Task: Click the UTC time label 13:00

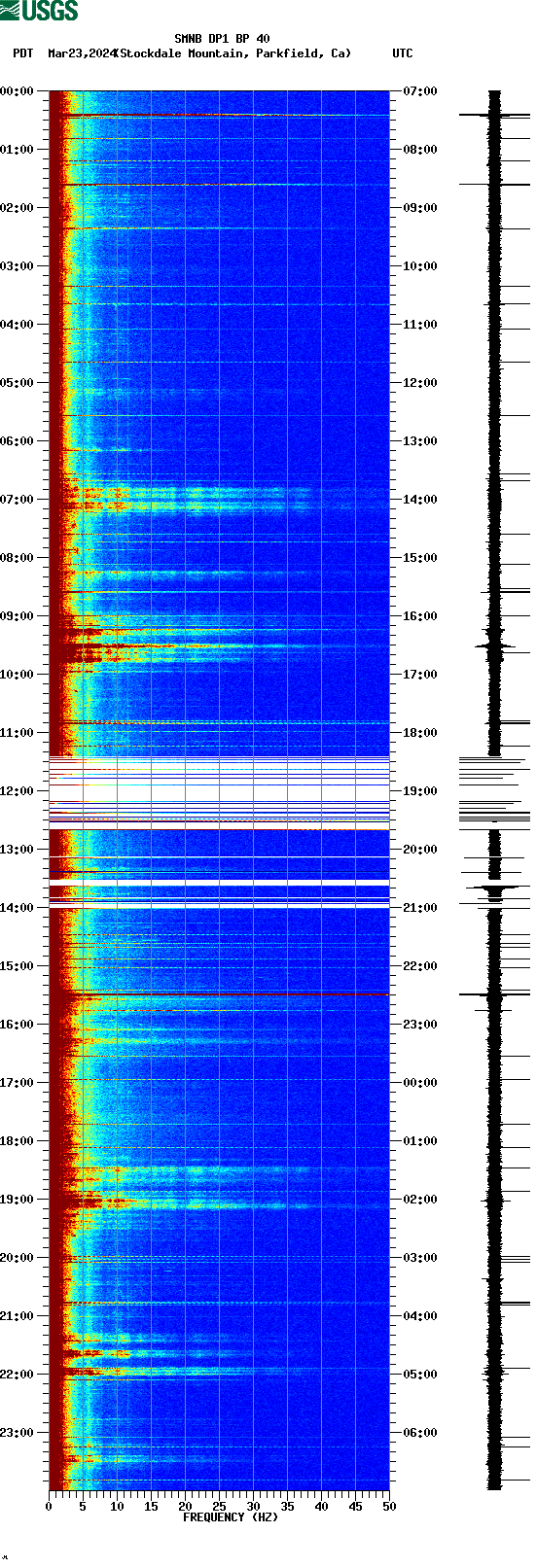Action: point(420,441)
